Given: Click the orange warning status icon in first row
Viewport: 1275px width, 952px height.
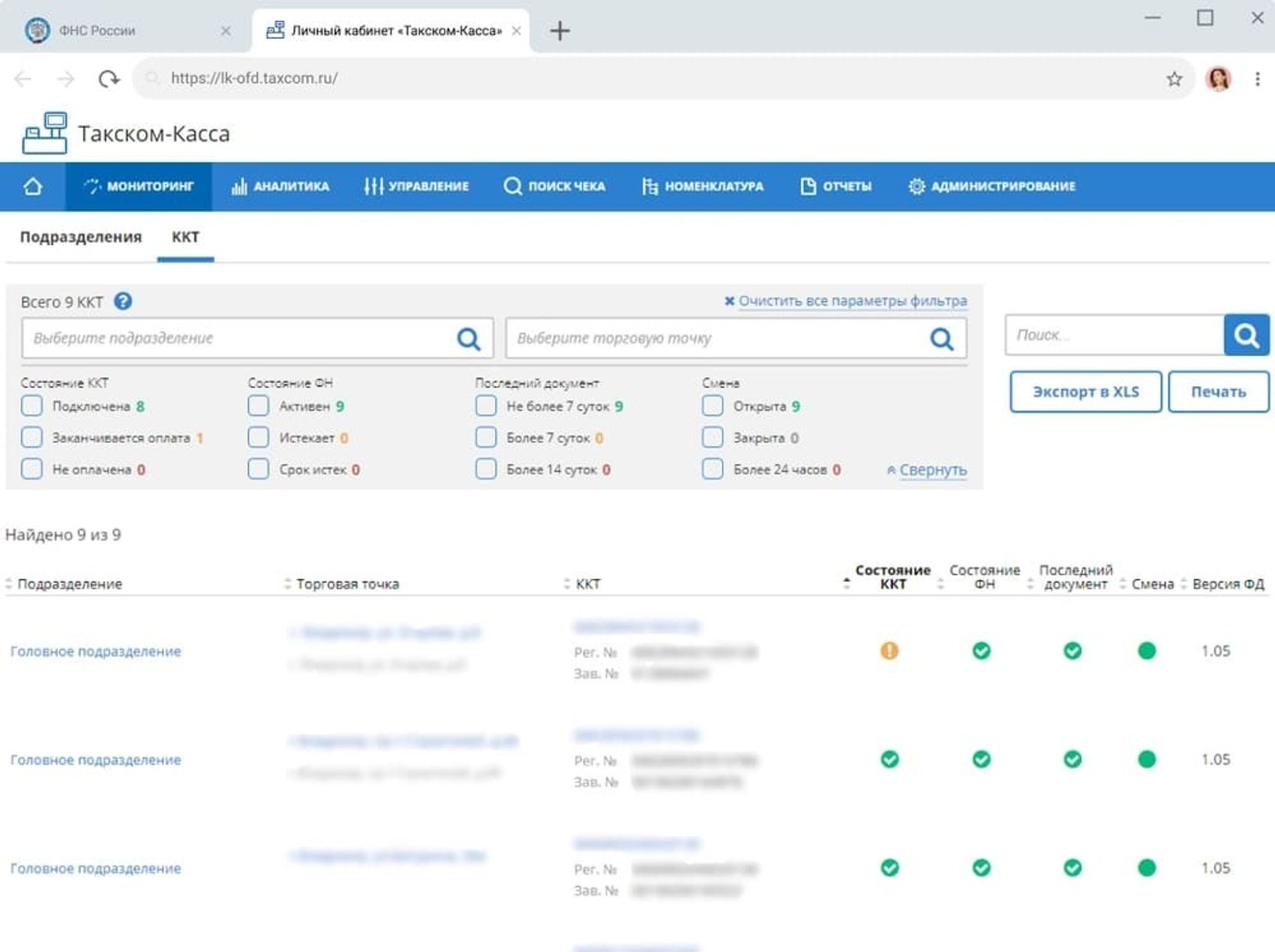Looking at the screenshot, I should 889,651.
